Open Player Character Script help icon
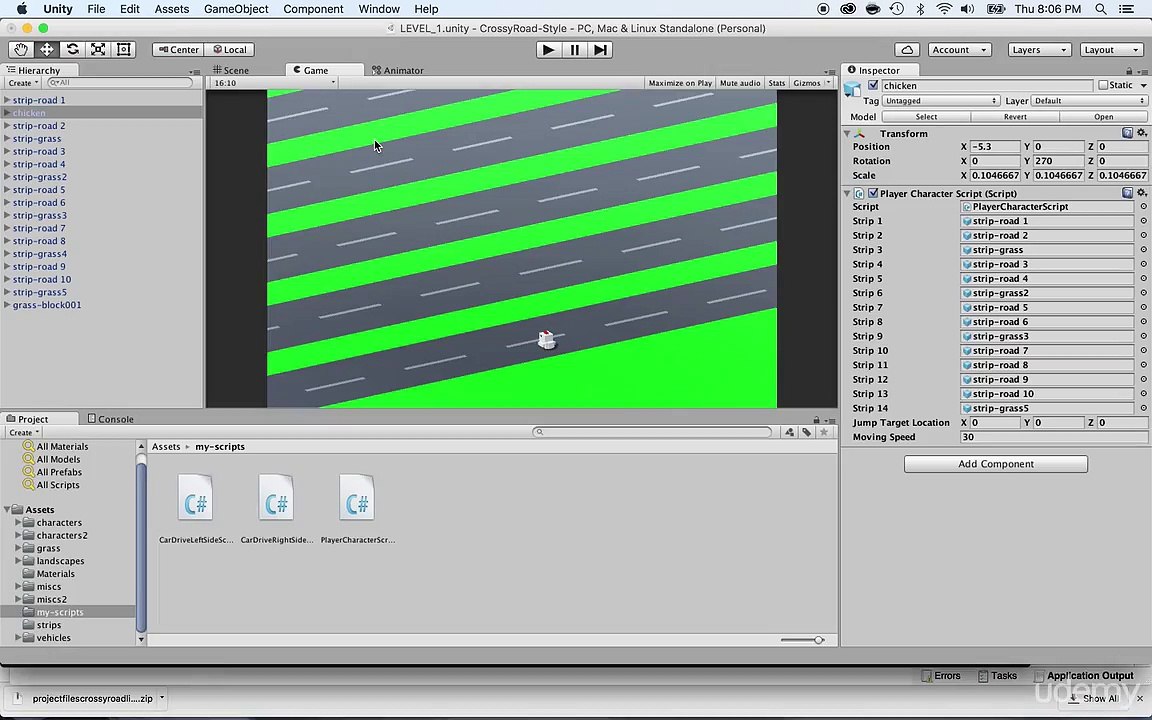 1127,193
